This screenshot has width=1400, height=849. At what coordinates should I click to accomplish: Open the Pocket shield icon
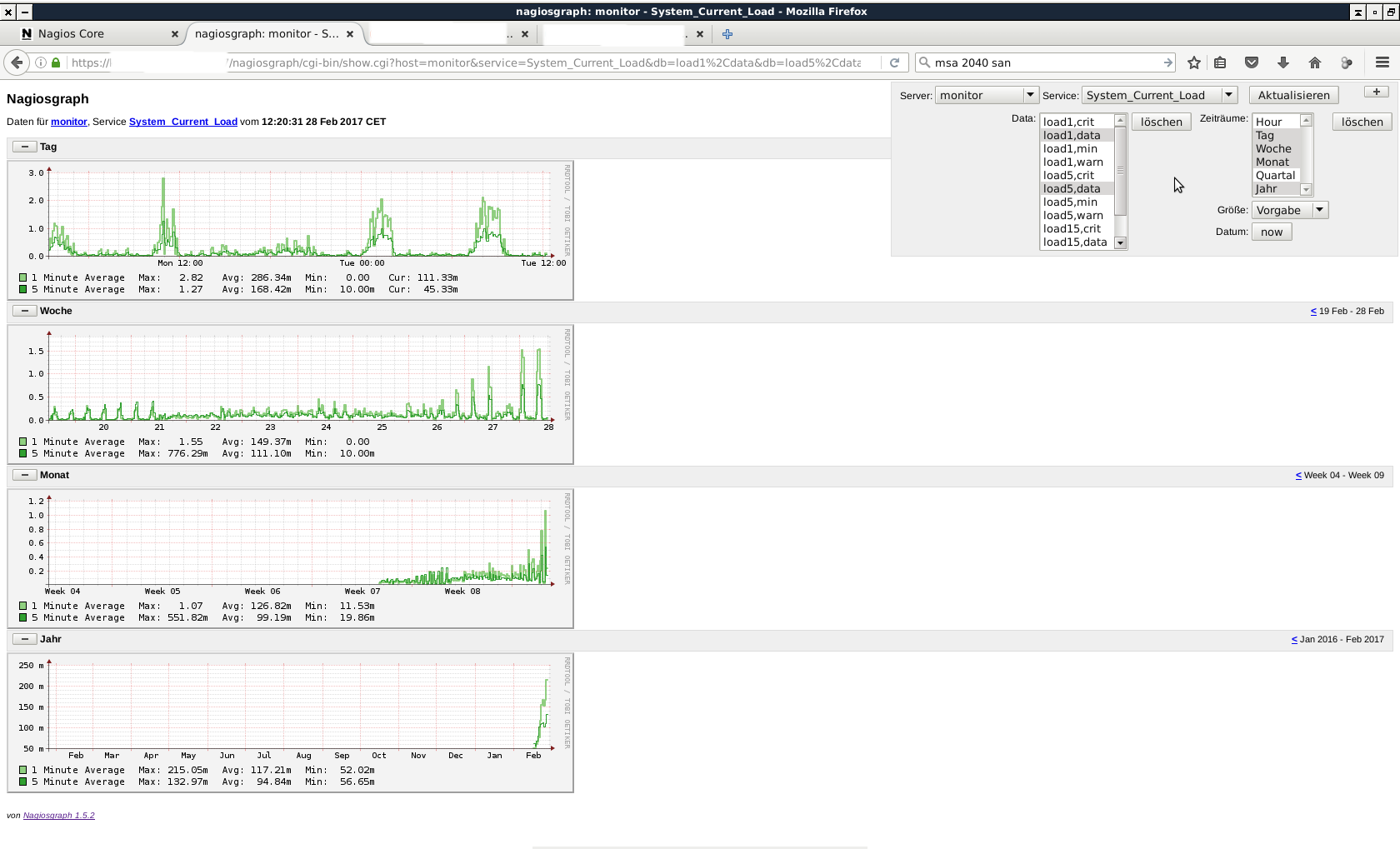coord(1252,62)
